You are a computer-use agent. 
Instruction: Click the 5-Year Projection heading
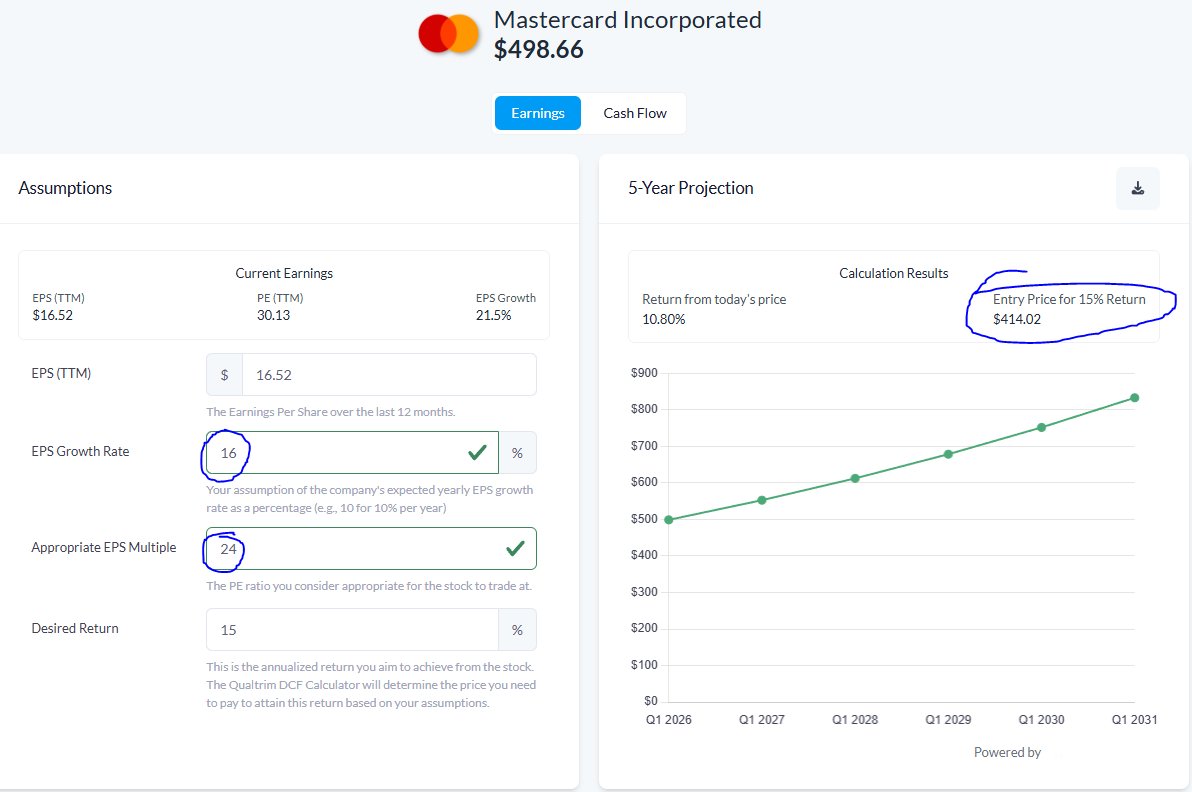(x=691, y=188)
